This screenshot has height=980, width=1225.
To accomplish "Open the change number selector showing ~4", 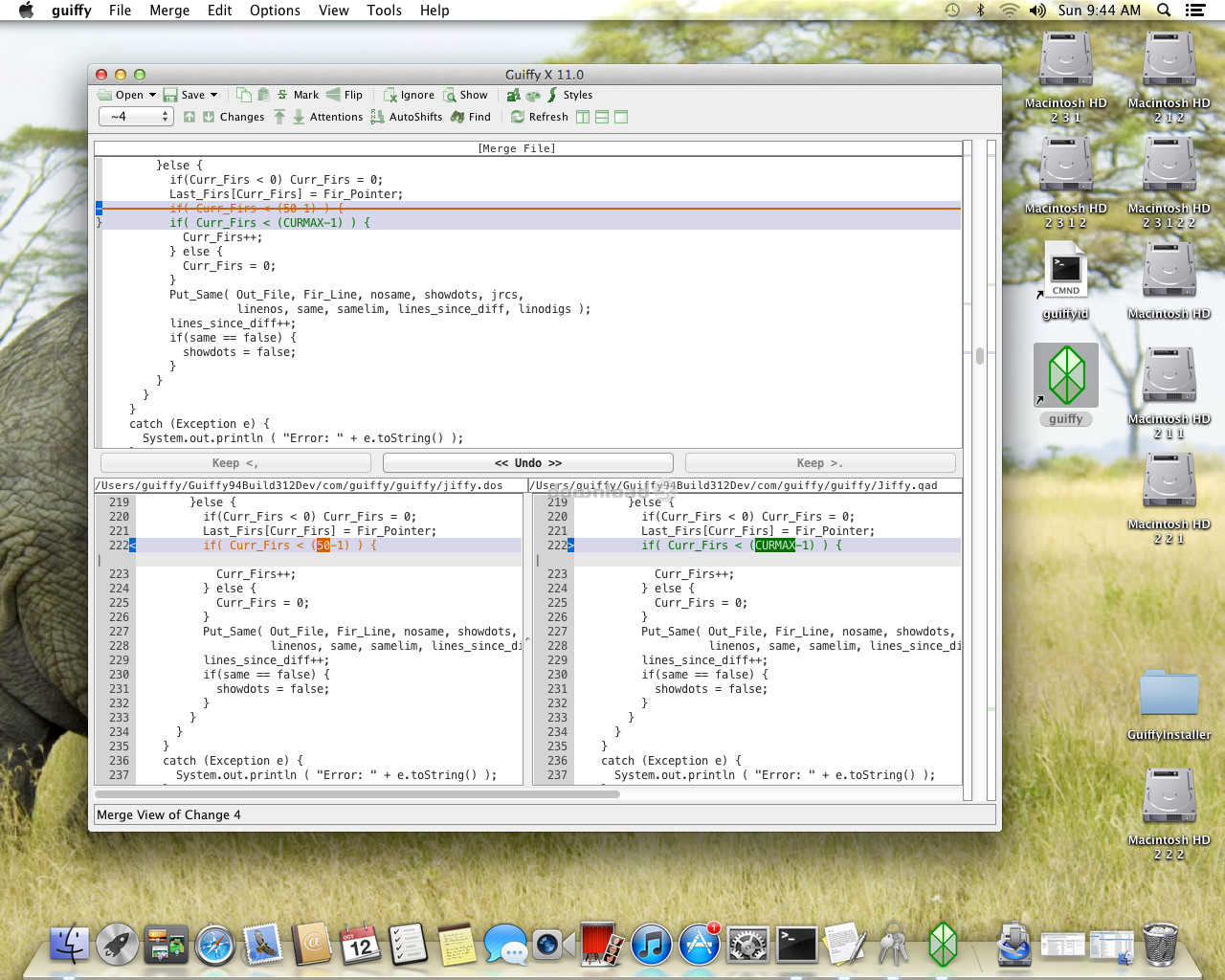I will click(135, 117).
